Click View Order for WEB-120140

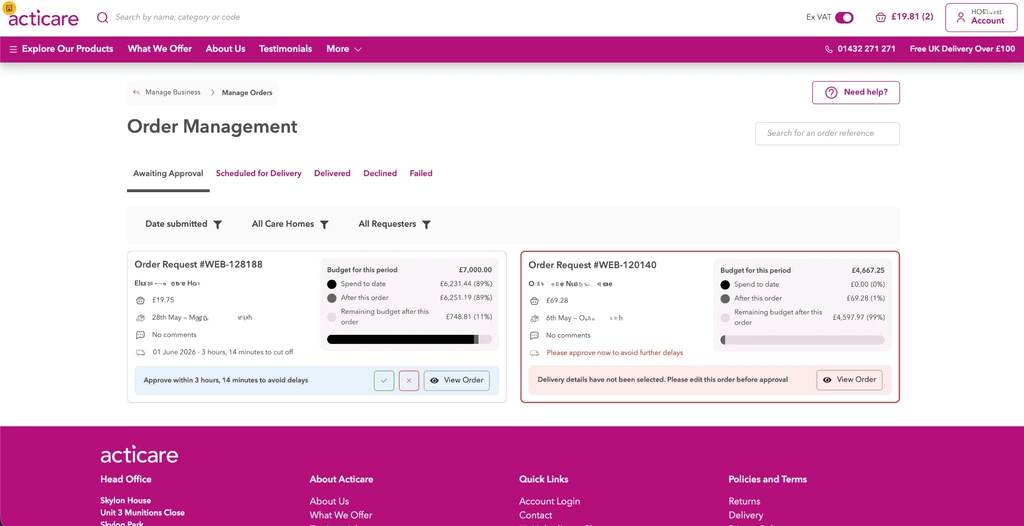(x=850, y=380)
